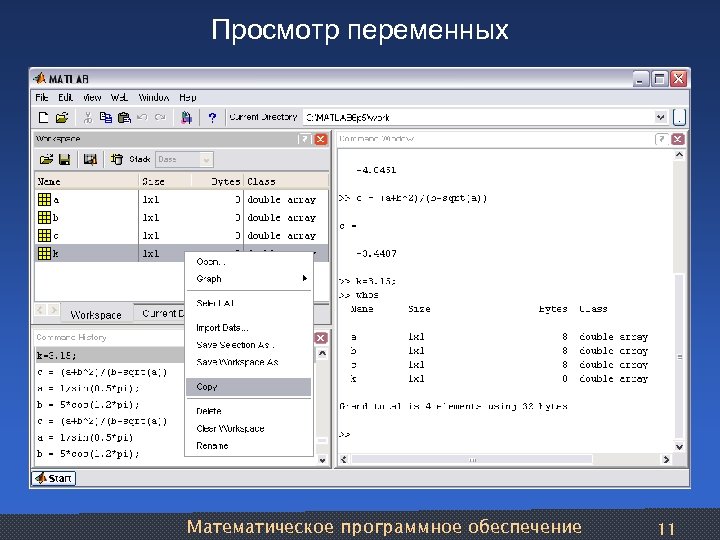Sort Workspace by Class column header
720x540 pixels.
pos(286,181)
